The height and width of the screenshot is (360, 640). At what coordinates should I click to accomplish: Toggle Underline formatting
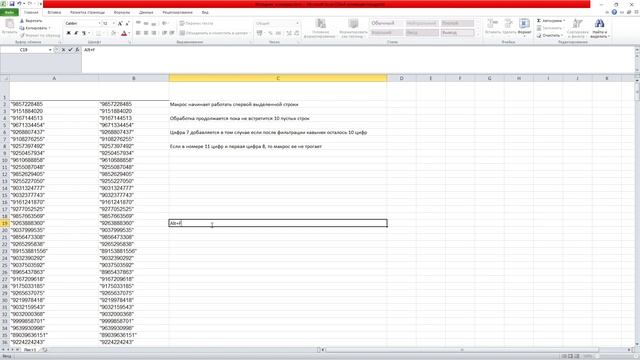tap(84, 33)
